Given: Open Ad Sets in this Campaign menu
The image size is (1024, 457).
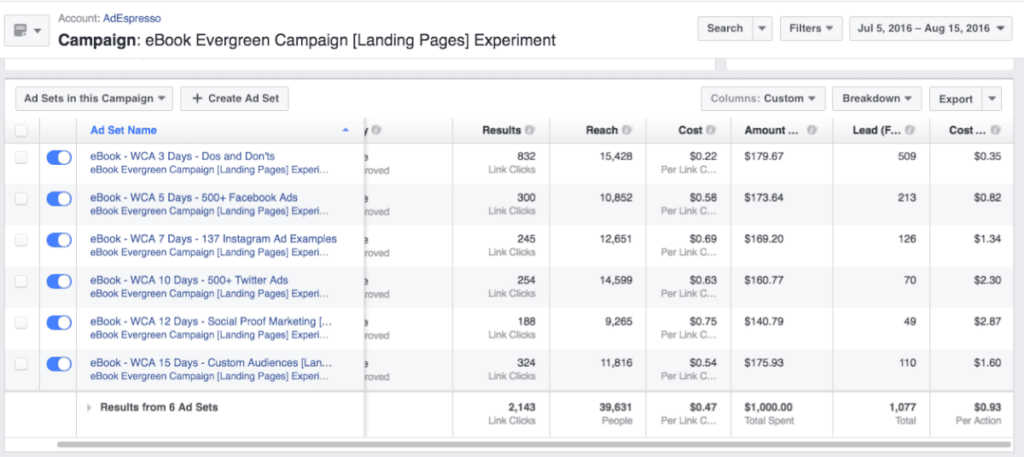Looking at the screenshot, I should pos(95,99).
